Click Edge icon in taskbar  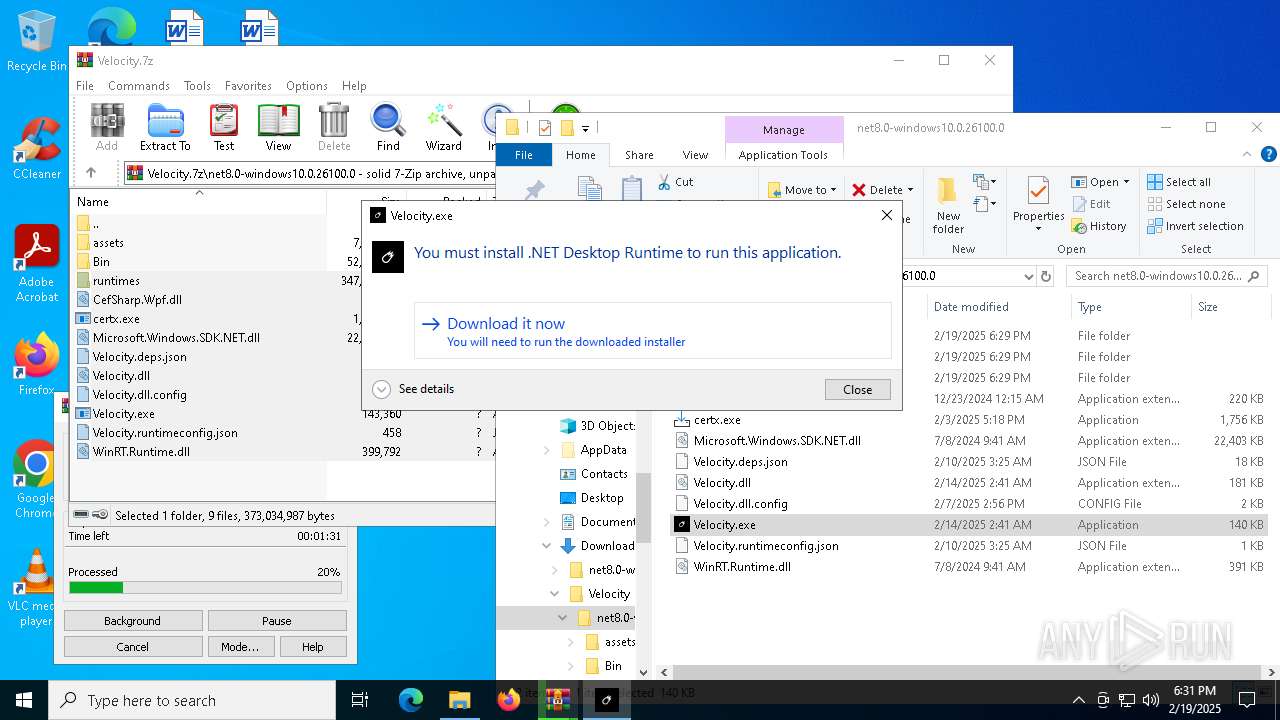tap(411, 700)
